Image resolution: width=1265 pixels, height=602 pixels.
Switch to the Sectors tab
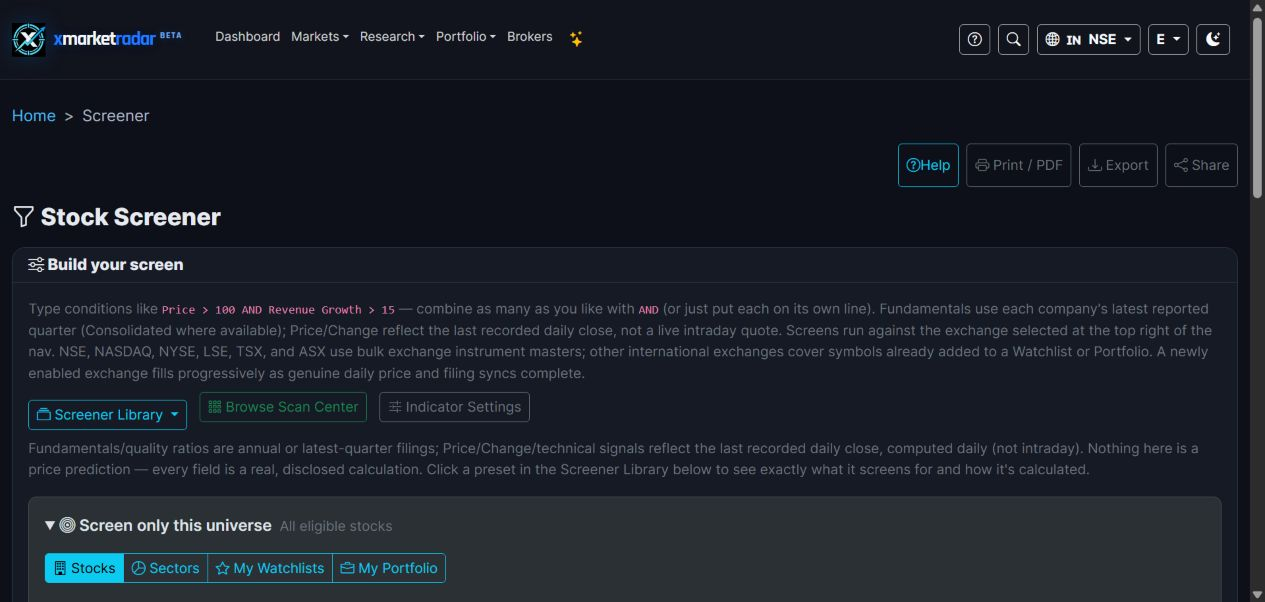point(165,568)
